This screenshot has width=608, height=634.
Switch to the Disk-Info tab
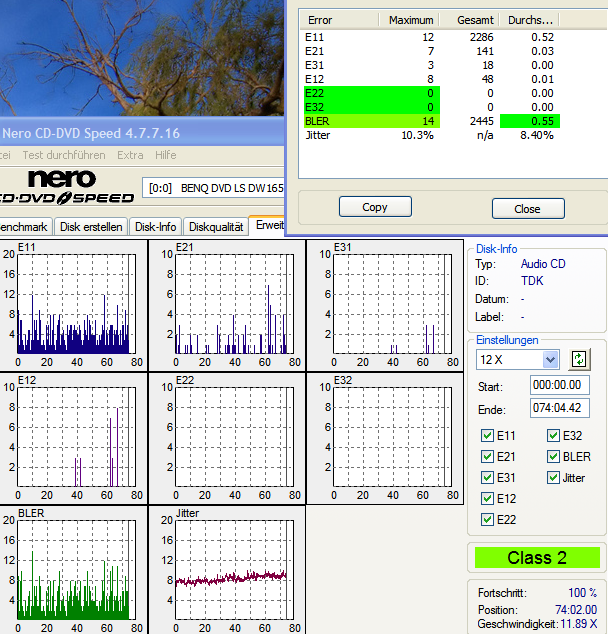155,226
